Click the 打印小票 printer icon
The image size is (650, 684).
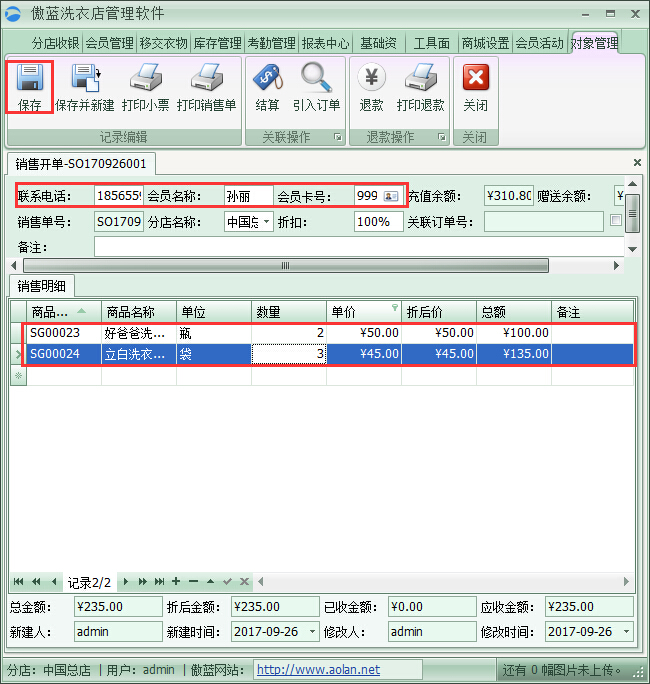[x=145, y=78]
